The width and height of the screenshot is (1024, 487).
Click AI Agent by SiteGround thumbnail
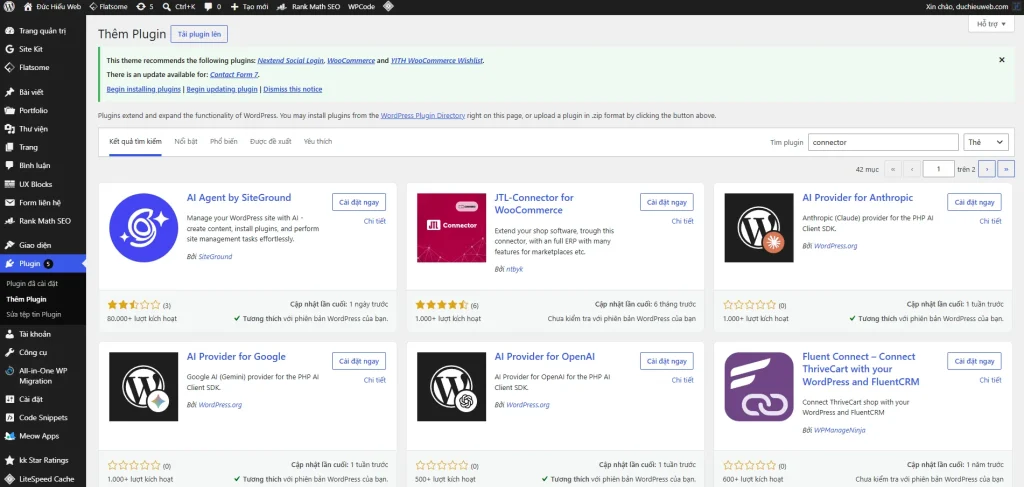coord(144,228)
